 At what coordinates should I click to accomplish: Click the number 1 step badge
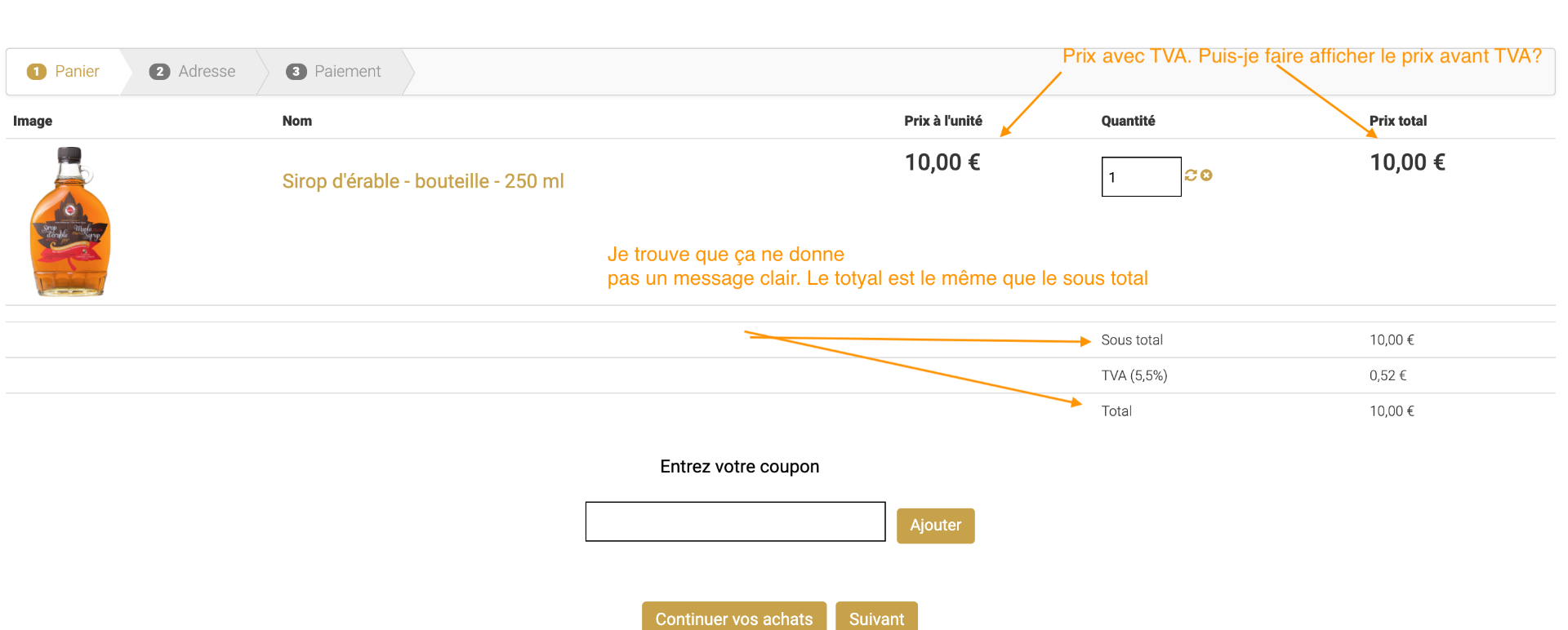click(x=36, y=72)
